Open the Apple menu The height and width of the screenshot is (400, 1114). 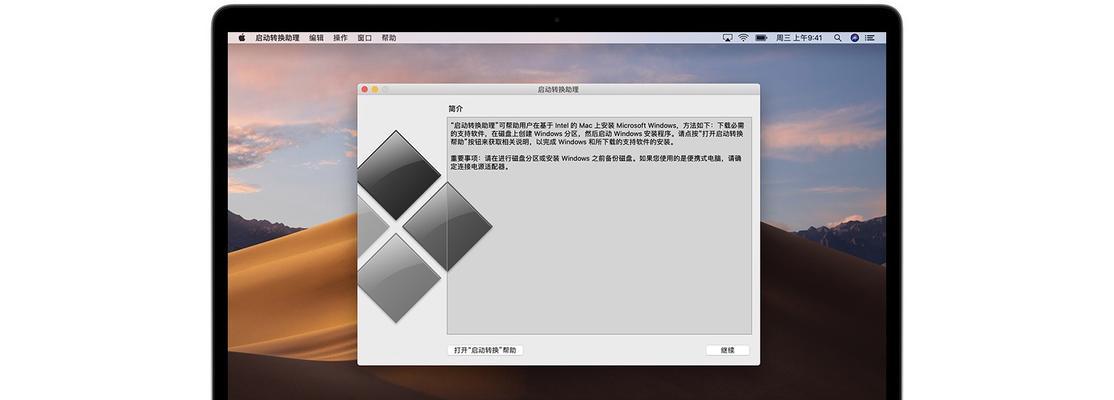coord(242,38)
